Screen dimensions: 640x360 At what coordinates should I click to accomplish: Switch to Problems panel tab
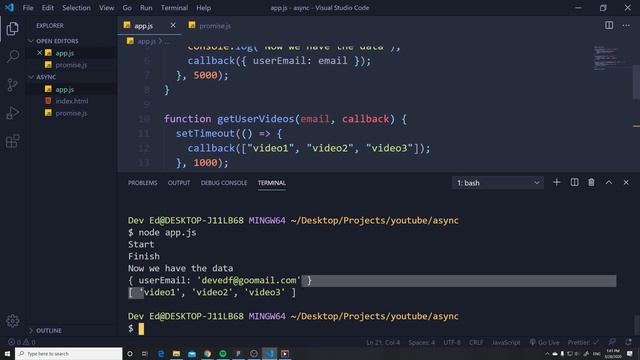pos(142,183)
